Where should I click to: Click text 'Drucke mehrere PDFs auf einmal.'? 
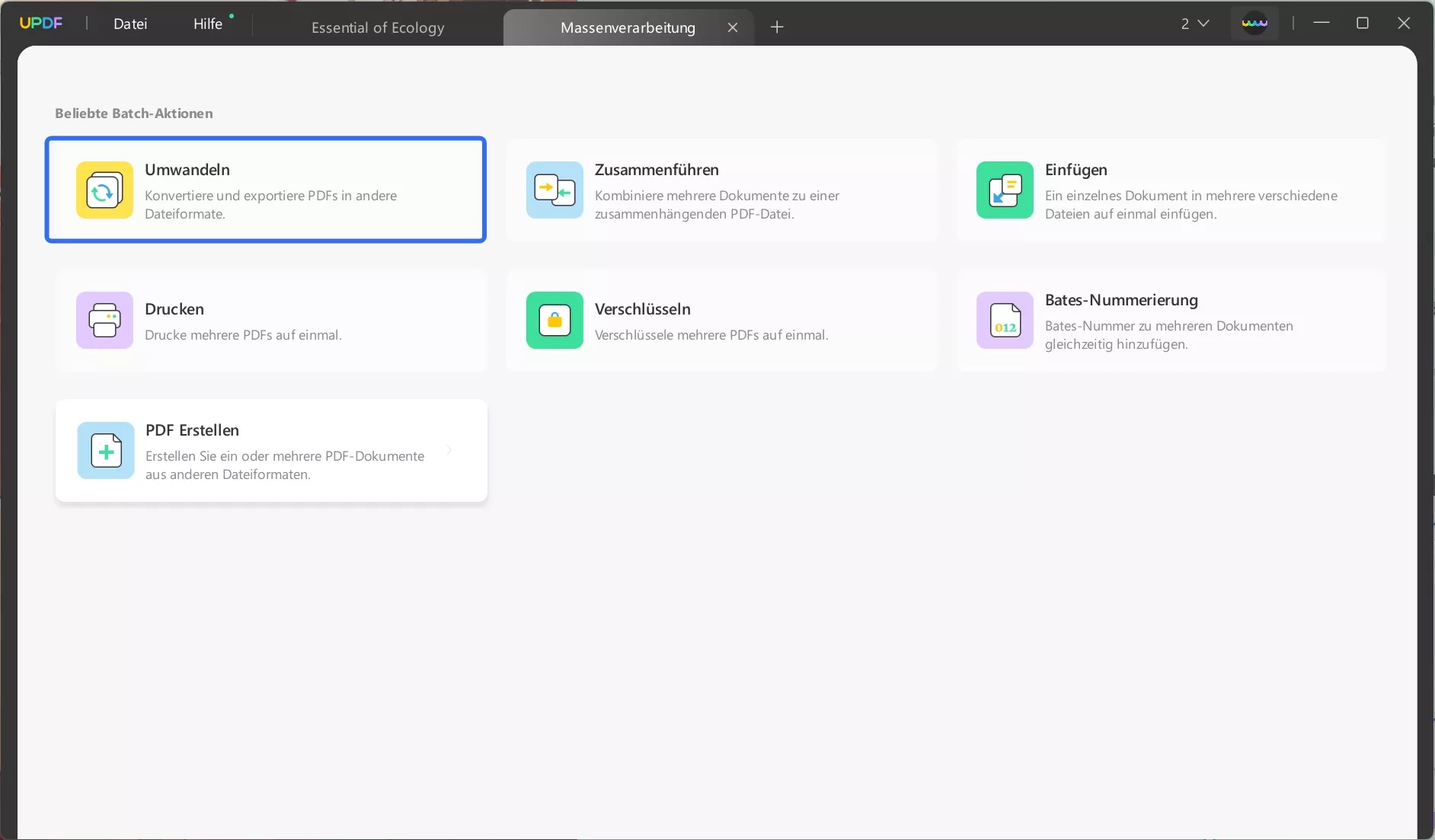pos(243,335)
